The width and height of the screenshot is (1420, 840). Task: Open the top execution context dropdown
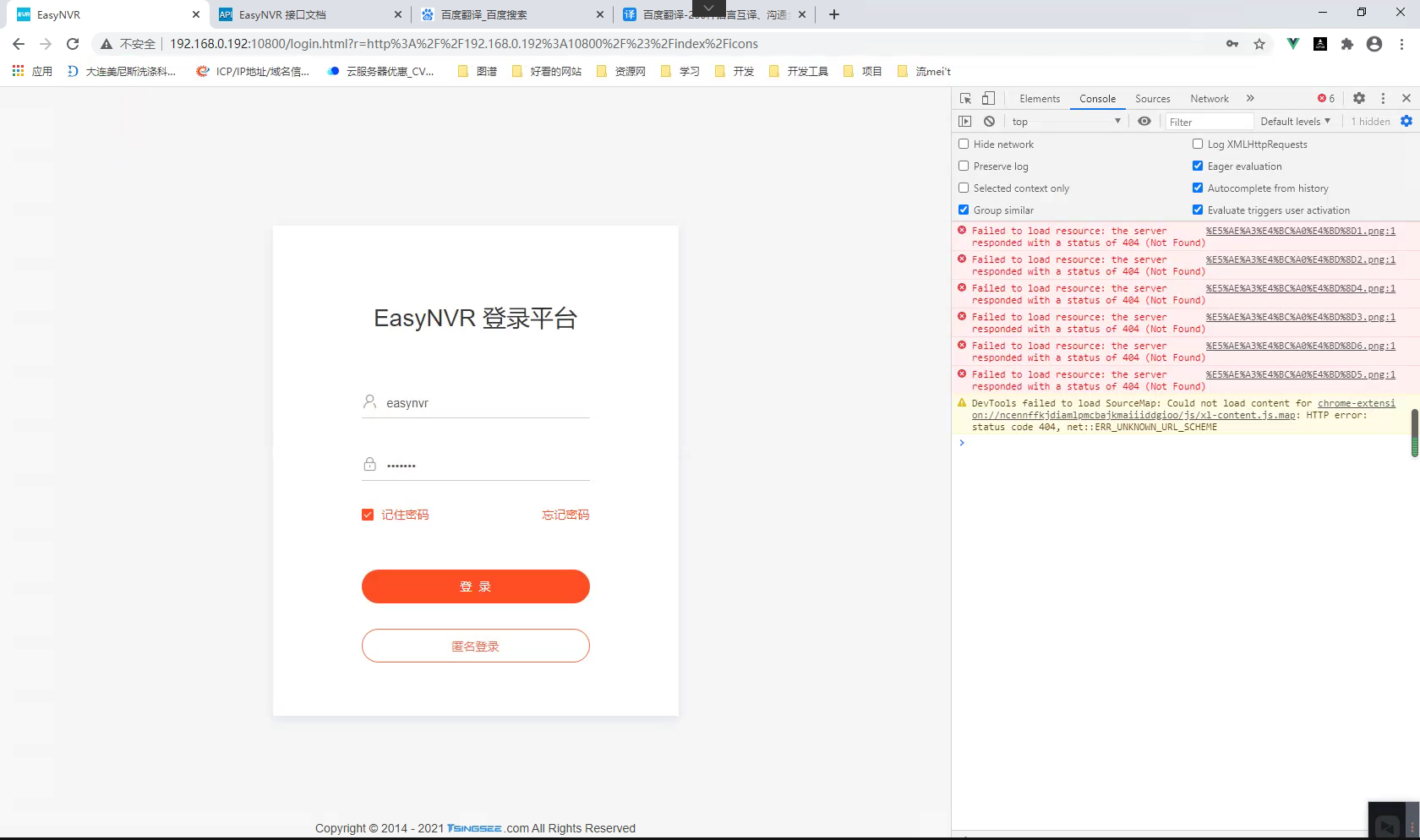tap(1066, 121)
